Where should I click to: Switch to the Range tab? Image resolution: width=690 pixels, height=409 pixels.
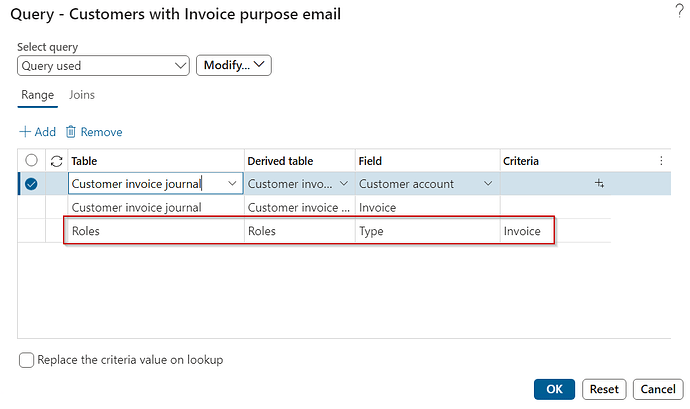(x=37, y=95)
